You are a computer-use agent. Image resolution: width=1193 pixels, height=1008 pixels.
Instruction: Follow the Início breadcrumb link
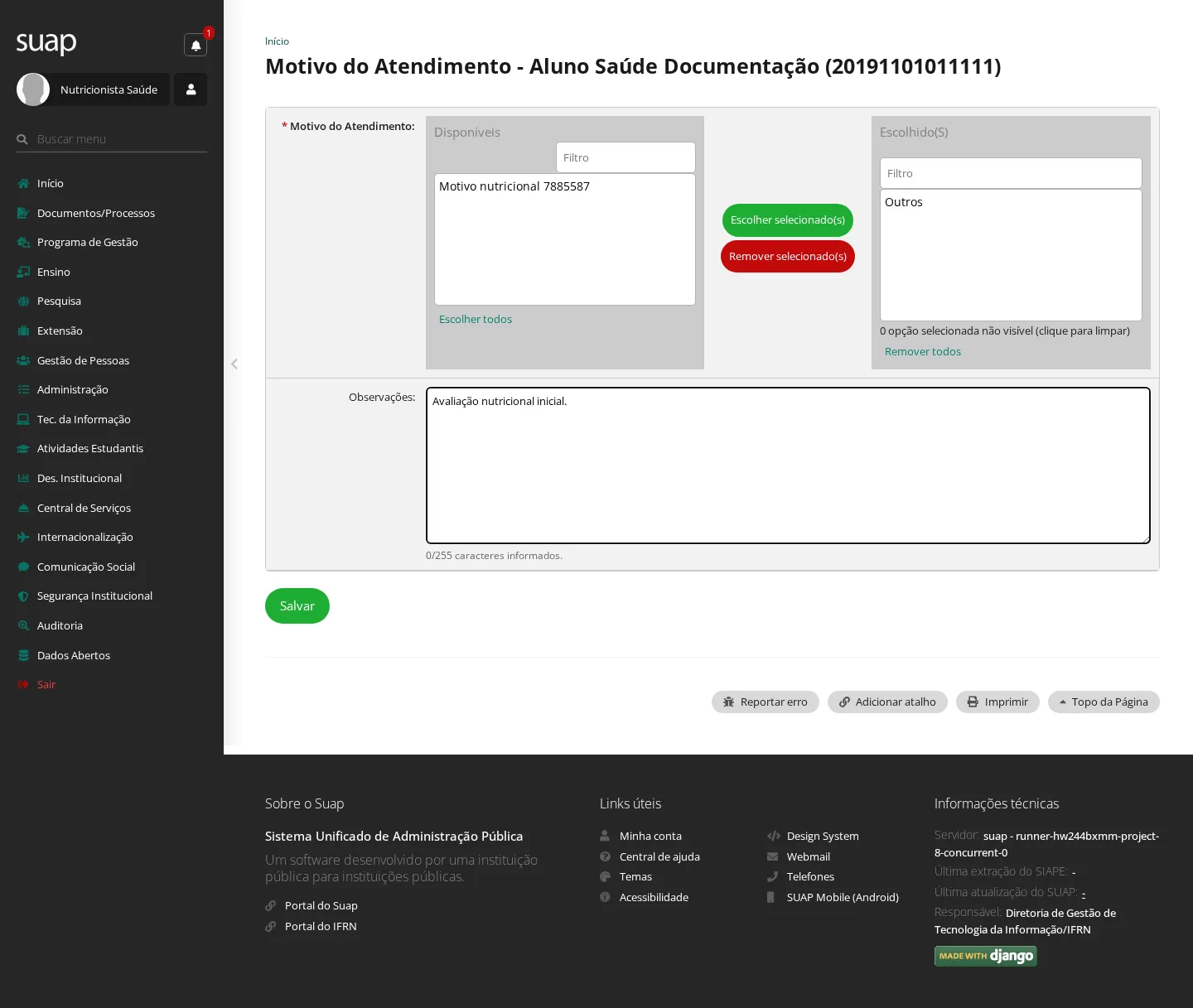click(x=277, y=41)
